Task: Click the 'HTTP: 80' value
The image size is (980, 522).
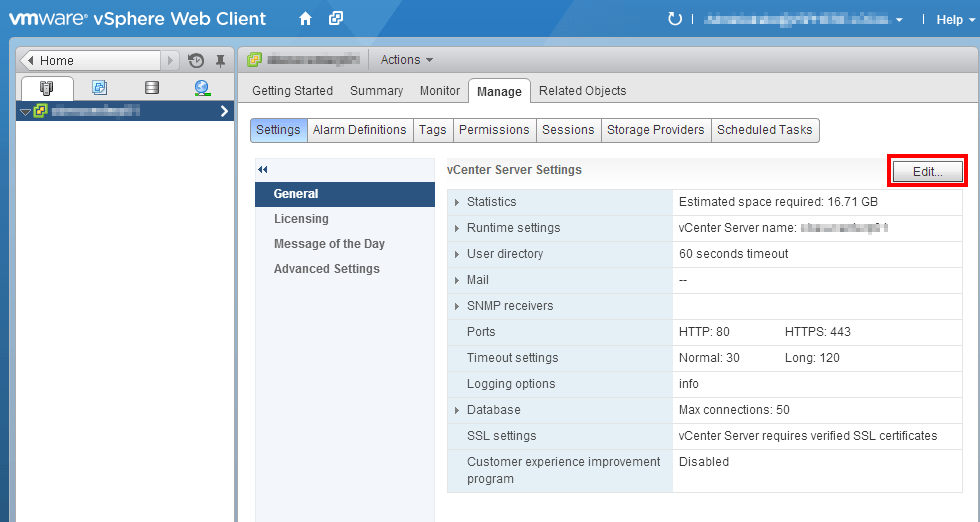Action: click(704, 332)
